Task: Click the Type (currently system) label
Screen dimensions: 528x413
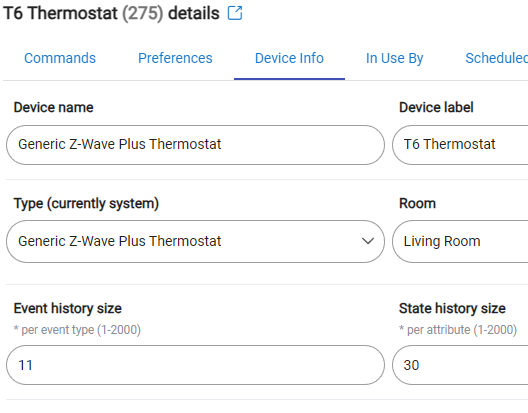Action: click(x=86, y=203)
